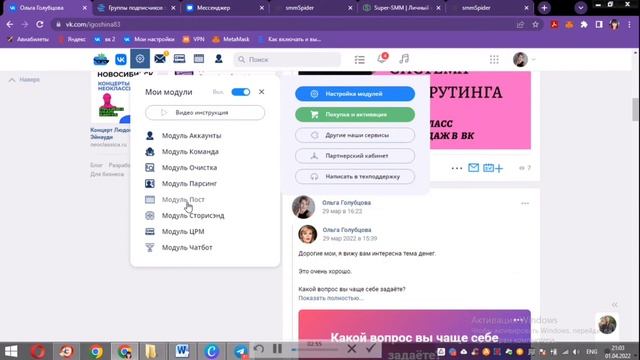Open Модуль Очистка
Viewport: 640px width, 360px height.
click(x=181, y=167)
